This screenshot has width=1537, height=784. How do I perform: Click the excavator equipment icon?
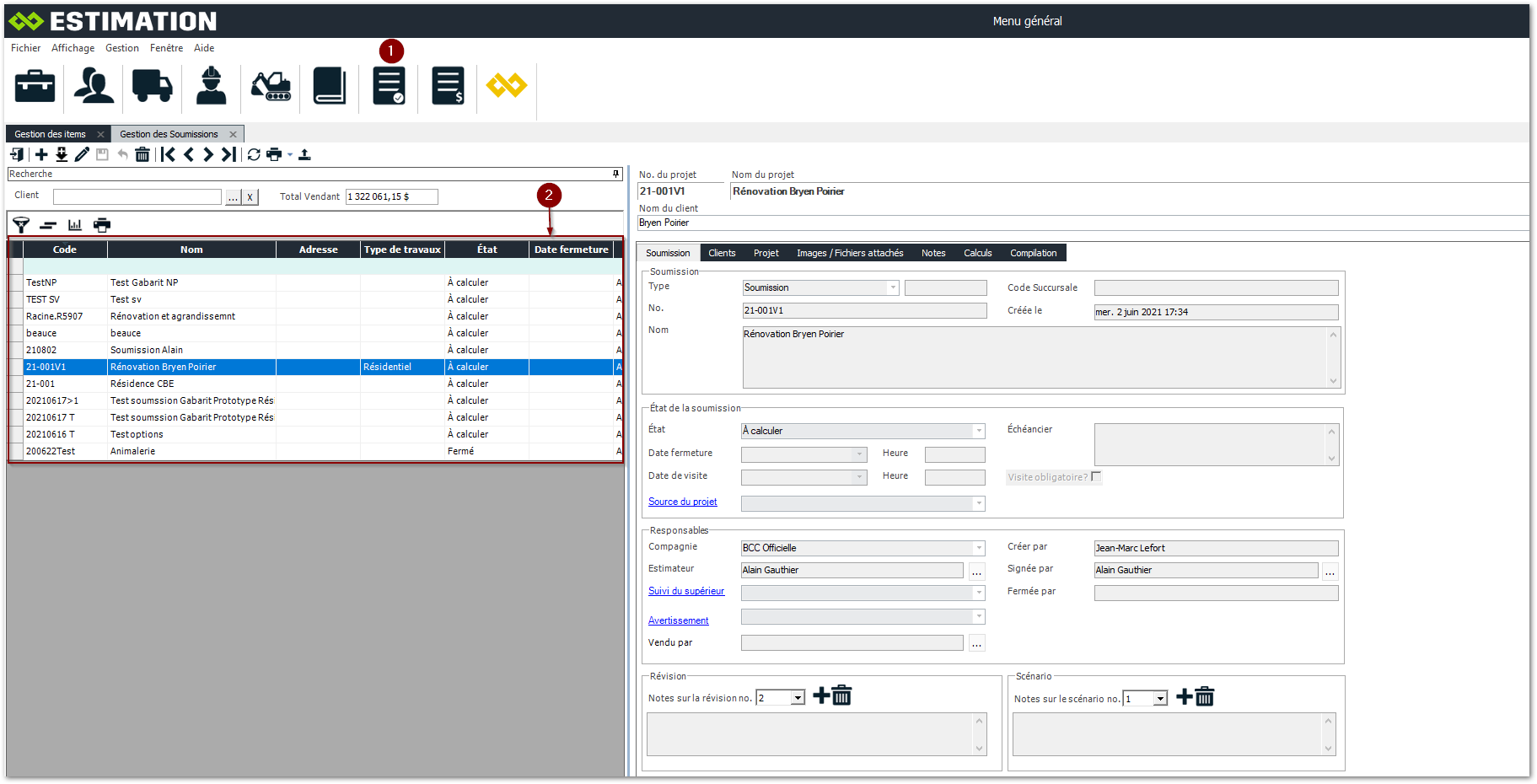[271, 86]
